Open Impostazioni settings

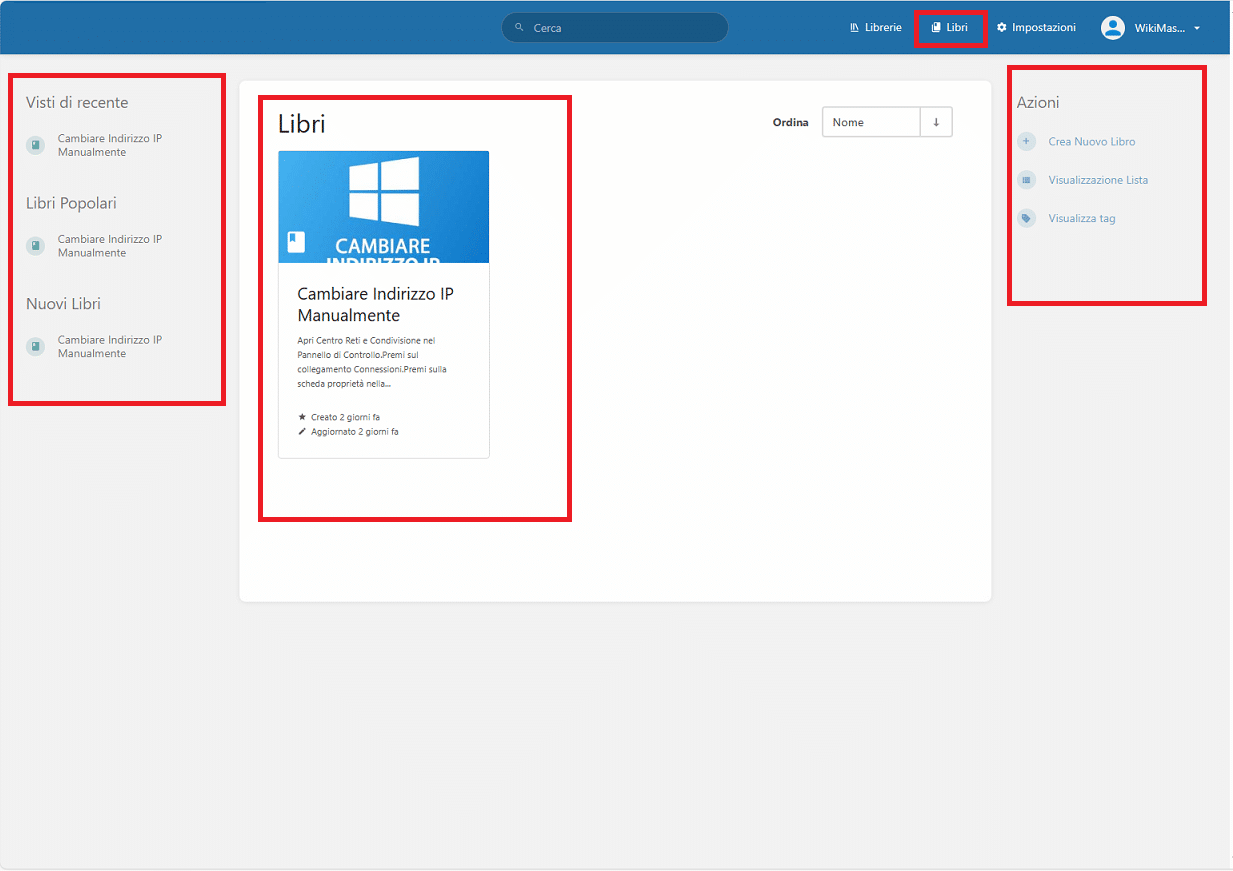(x=1036, y=28)
